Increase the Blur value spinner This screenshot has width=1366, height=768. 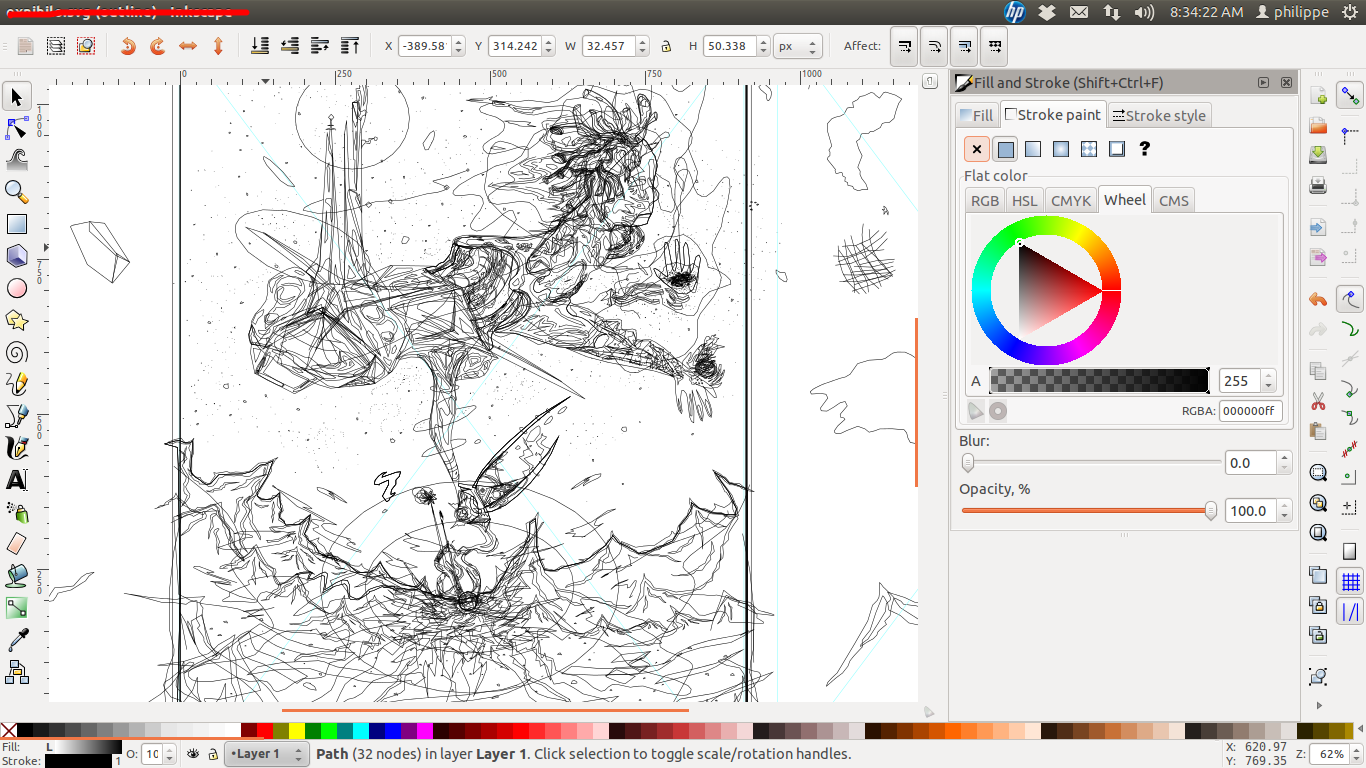pyautogui.click(x=1285, y=458)
